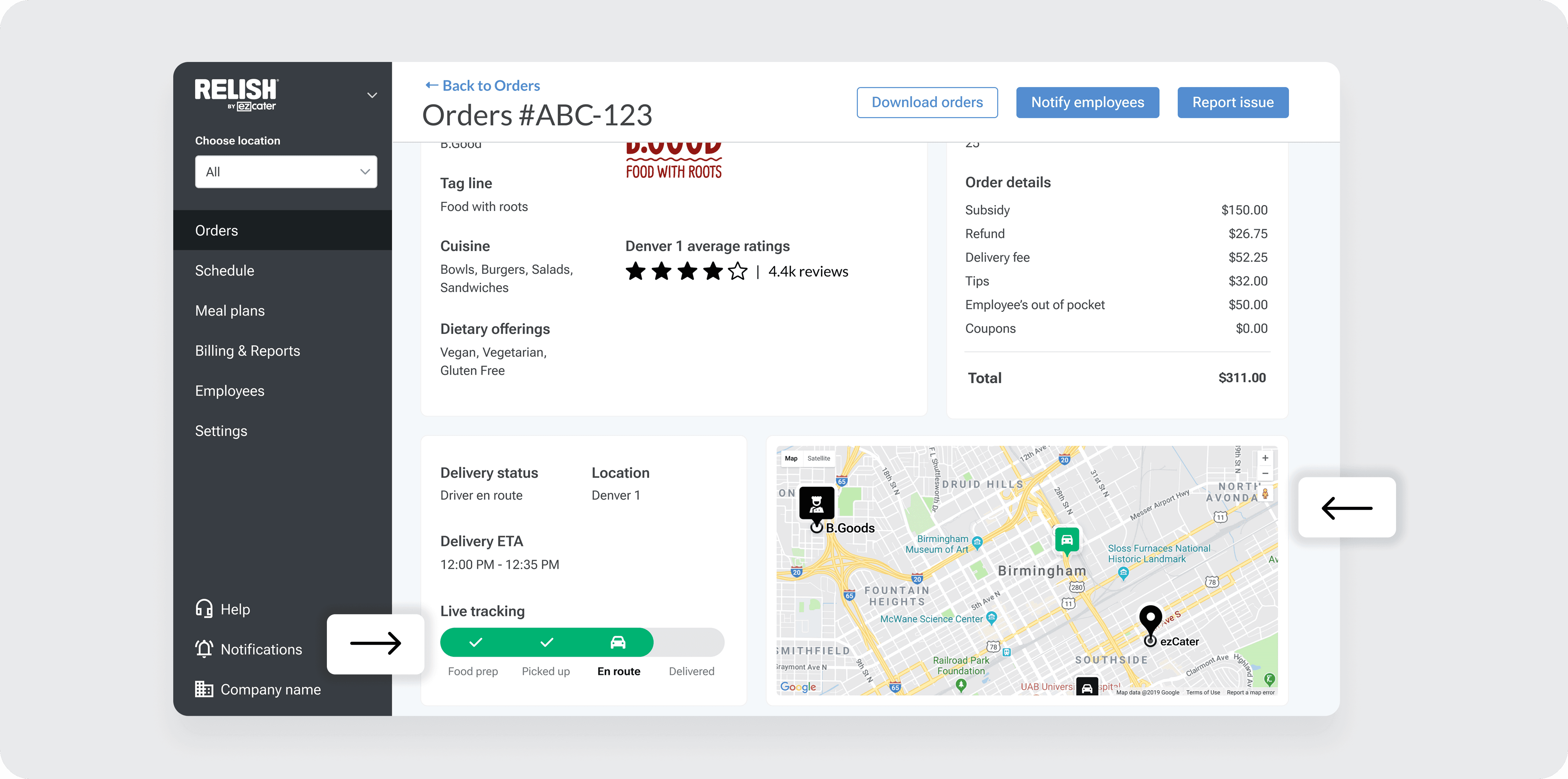Open the Choose location dropdown
1568x779 pixels.
[285, 172]
